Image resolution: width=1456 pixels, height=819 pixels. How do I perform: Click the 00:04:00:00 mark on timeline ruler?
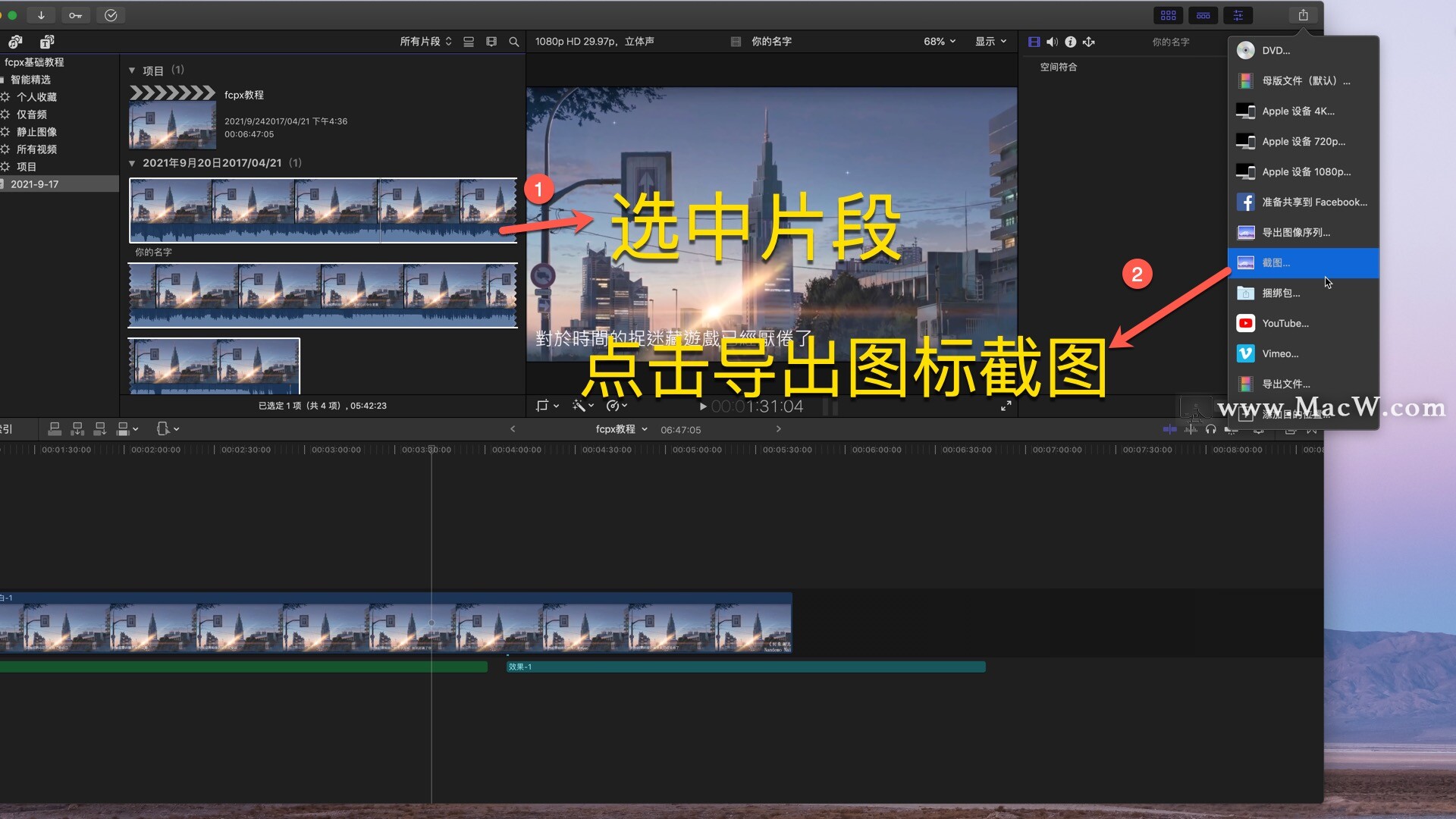[516, 450]
